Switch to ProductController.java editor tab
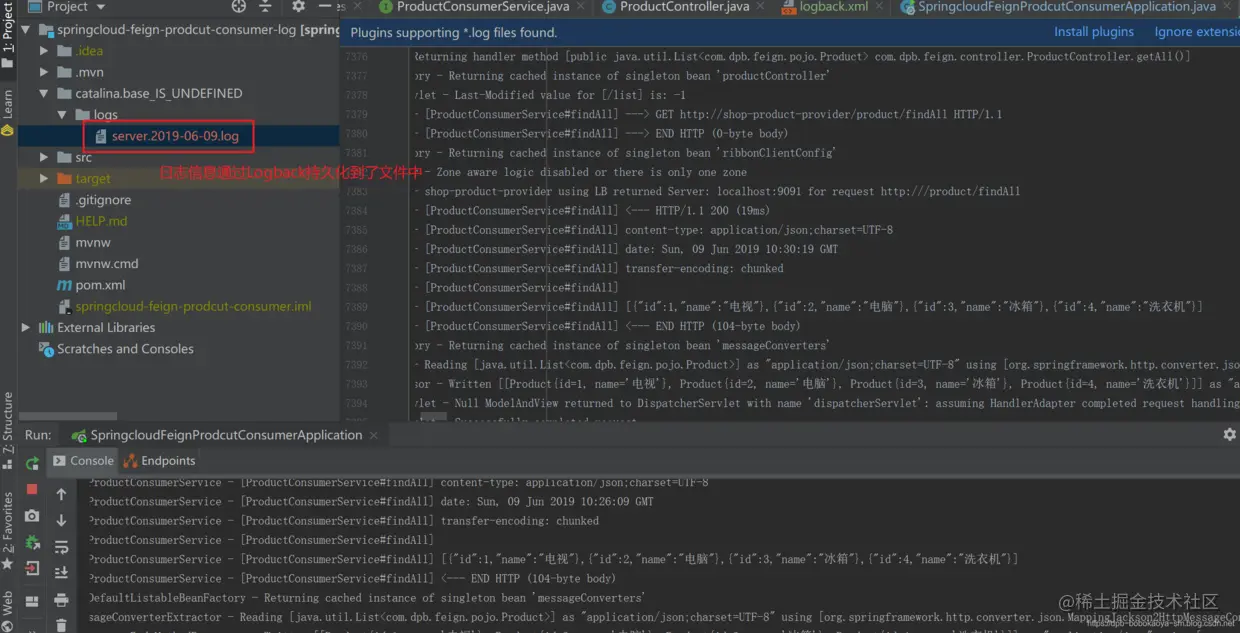The height and width of the screenshot is (633, 1240). [x=675, y=7]
